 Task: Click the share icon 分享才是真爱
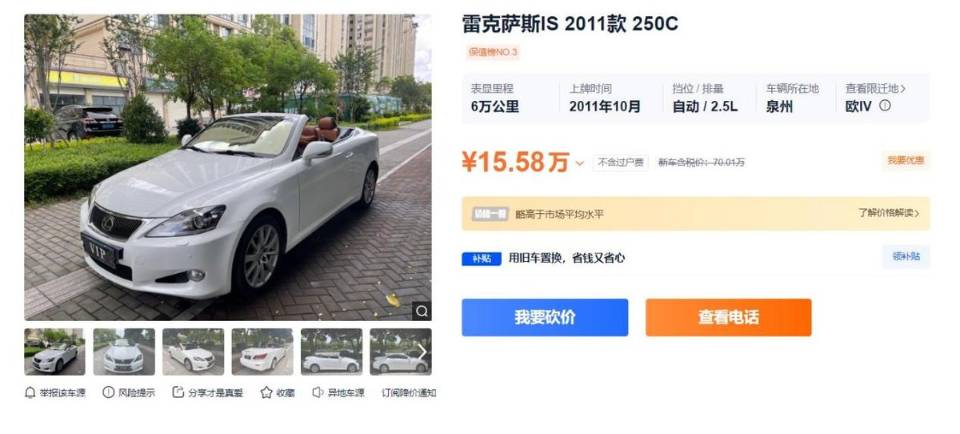pyautogui.click(x=178, y=392)
